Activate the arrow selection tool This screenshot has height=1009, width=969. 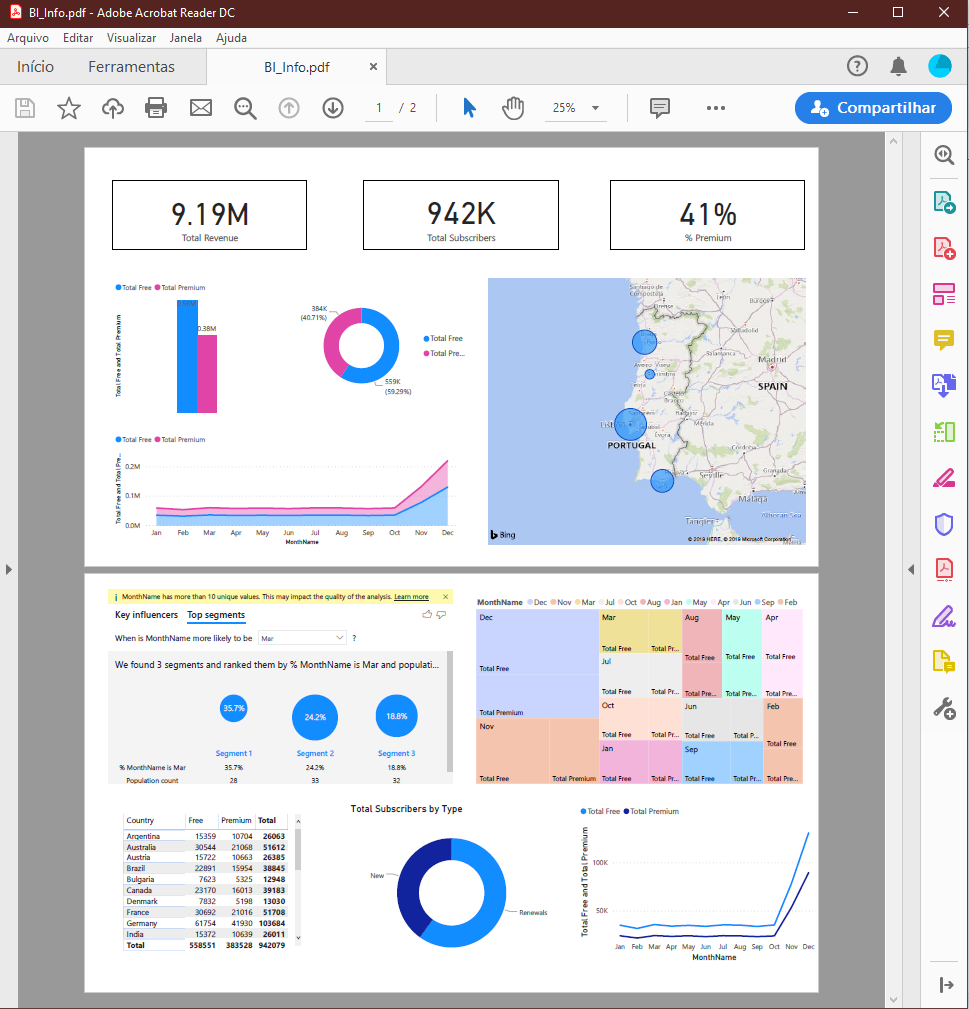coord(469,108)
